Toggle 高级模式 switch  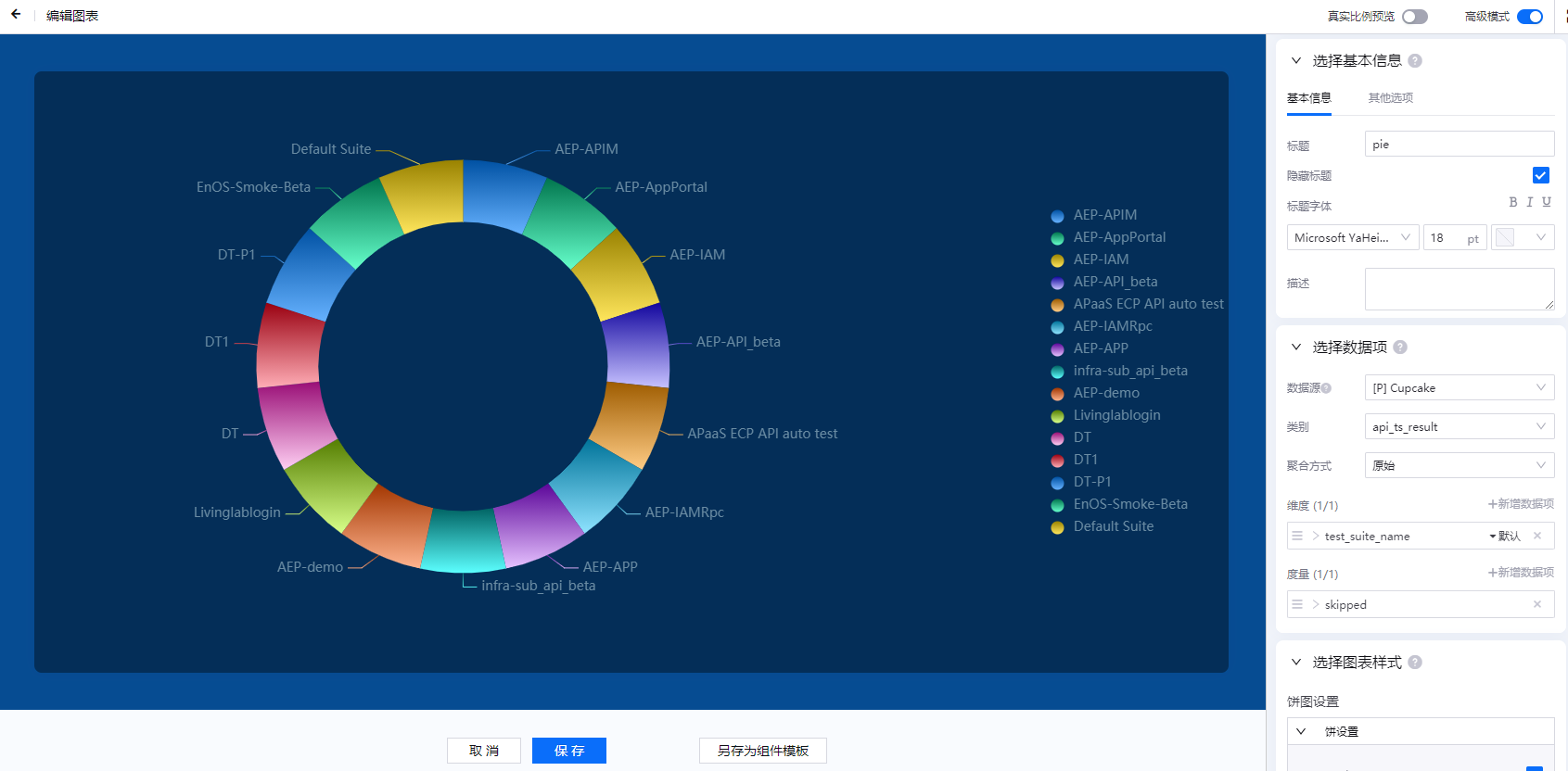click(1530, 17)
